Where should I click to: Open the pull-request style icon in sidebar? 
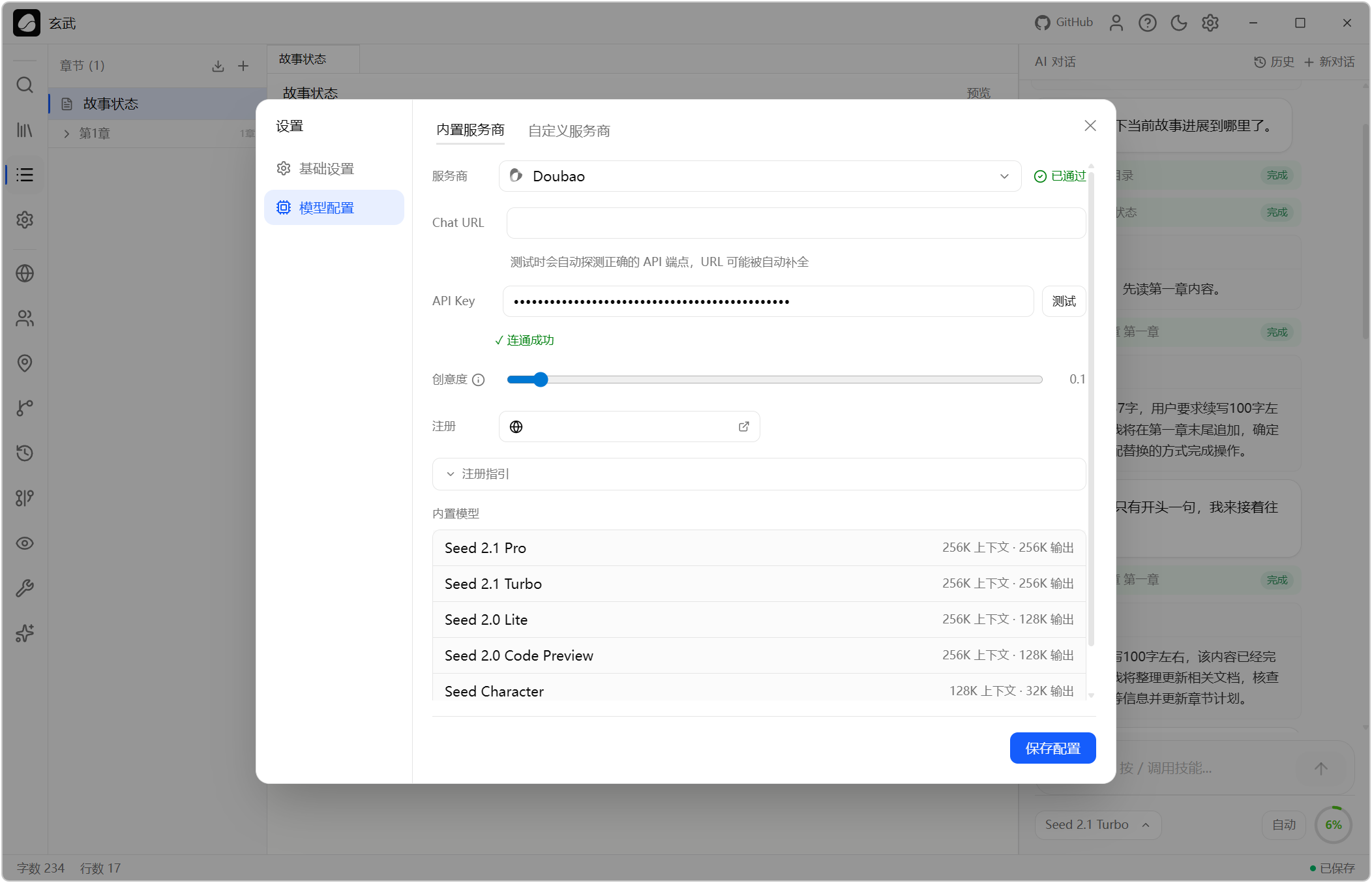tap(25, 498)
